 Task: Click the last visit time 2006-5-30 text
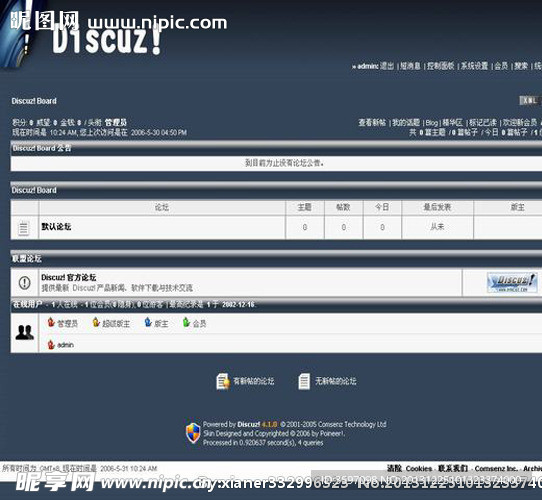click(x=159, y=132)
